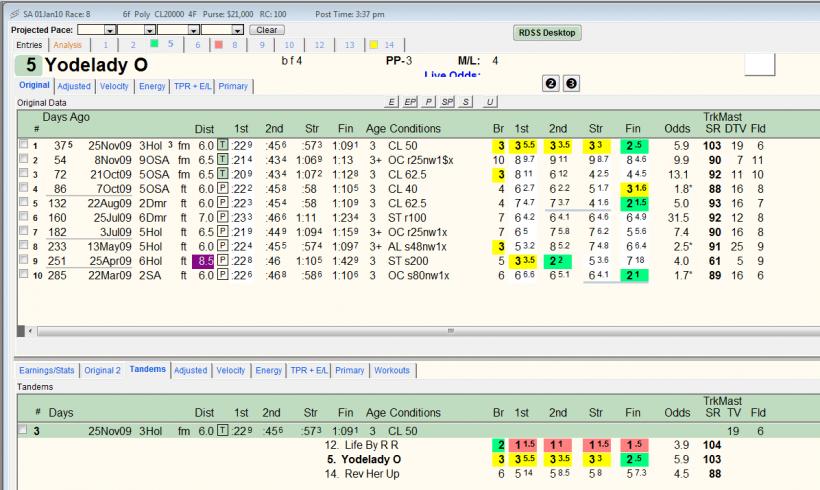Open the upper Velocity tab
This screenshot has height=490, width=820.
pos(114,86)
